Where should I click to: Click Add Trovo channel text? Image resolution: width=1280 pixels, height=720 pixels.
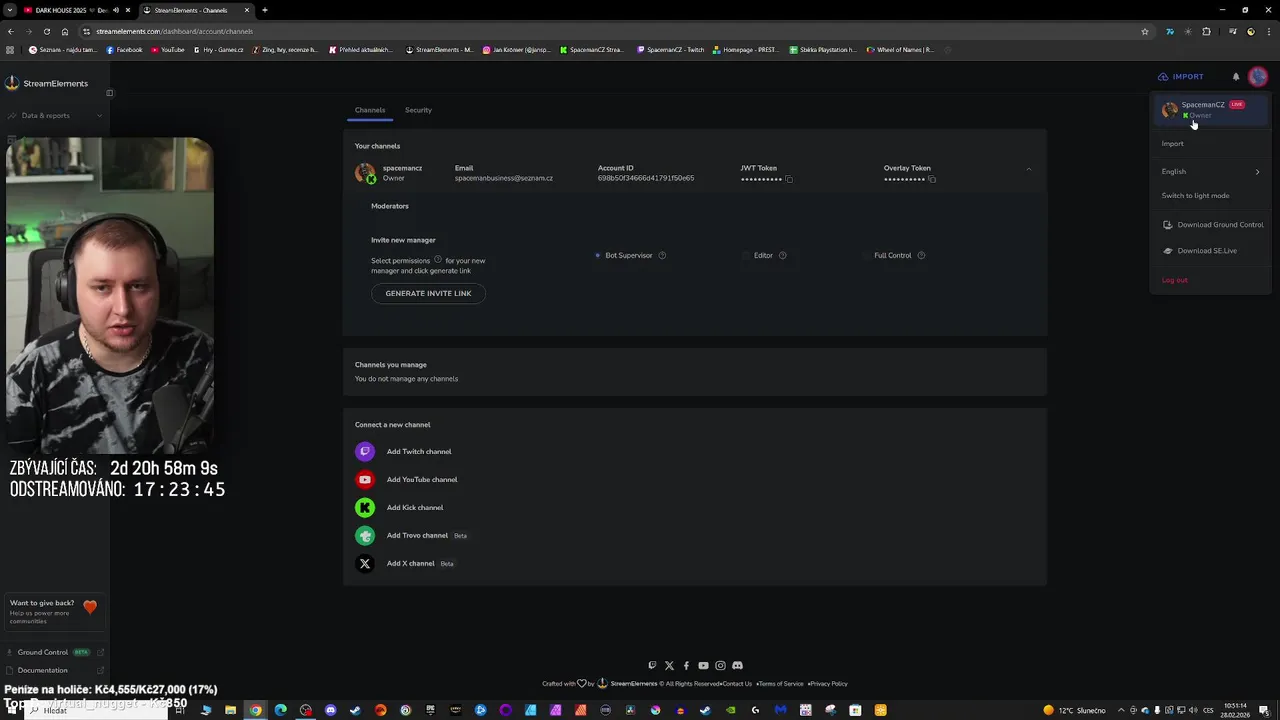(x=417, y=535)
